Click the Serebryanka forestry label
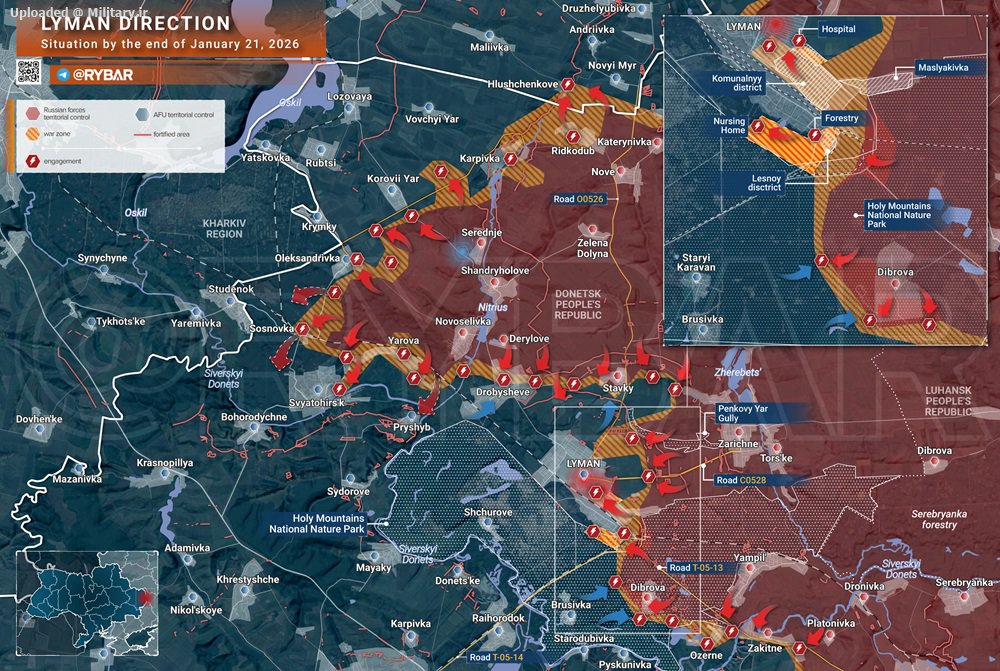The width and height of the screenshot is (1000, 671). (x=939, y=519)
